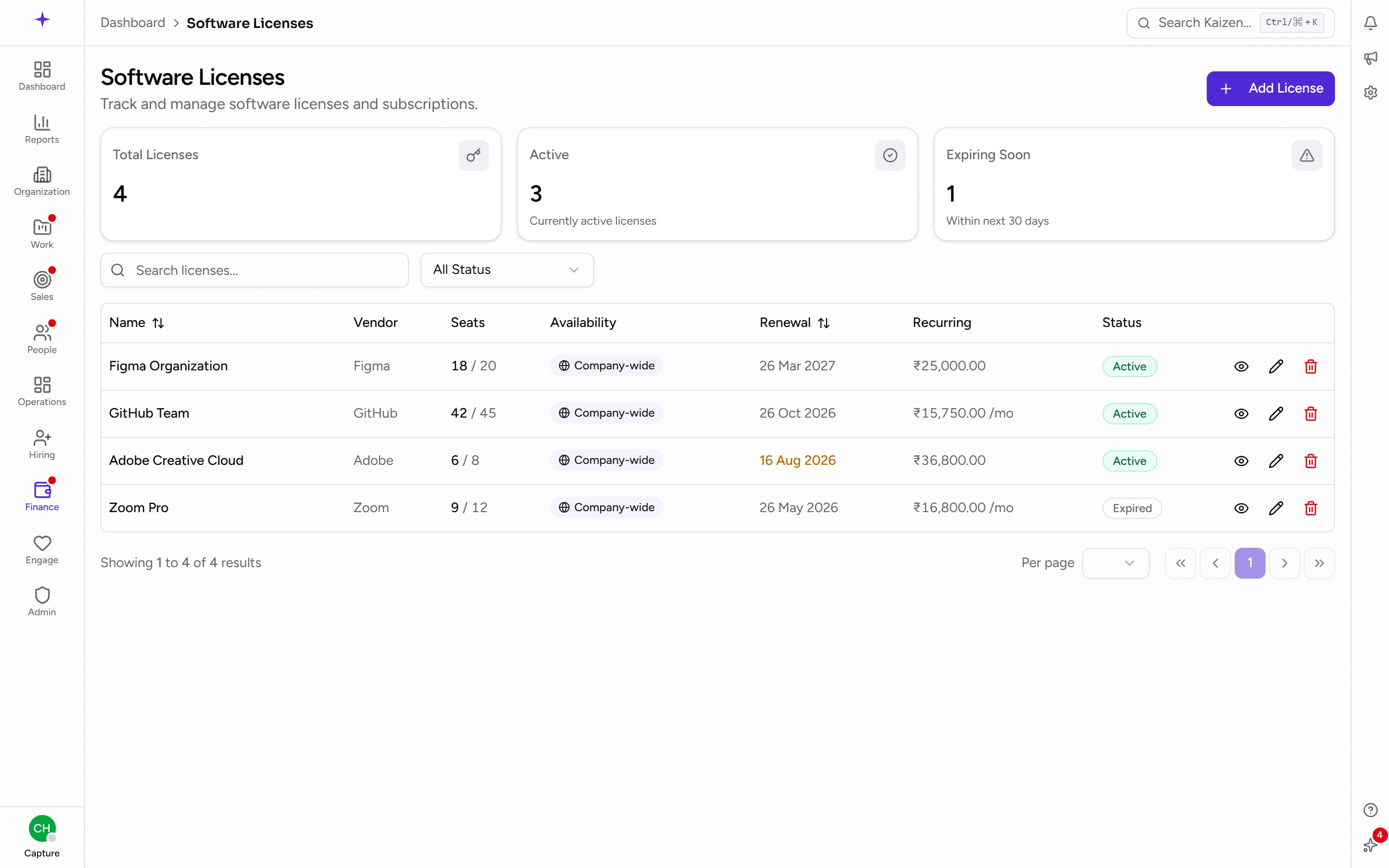This screenshot has height=868, width=1389.
Task: Edit the Figma Organization license
Action: pyautogui.click(x=1276, y=366)
